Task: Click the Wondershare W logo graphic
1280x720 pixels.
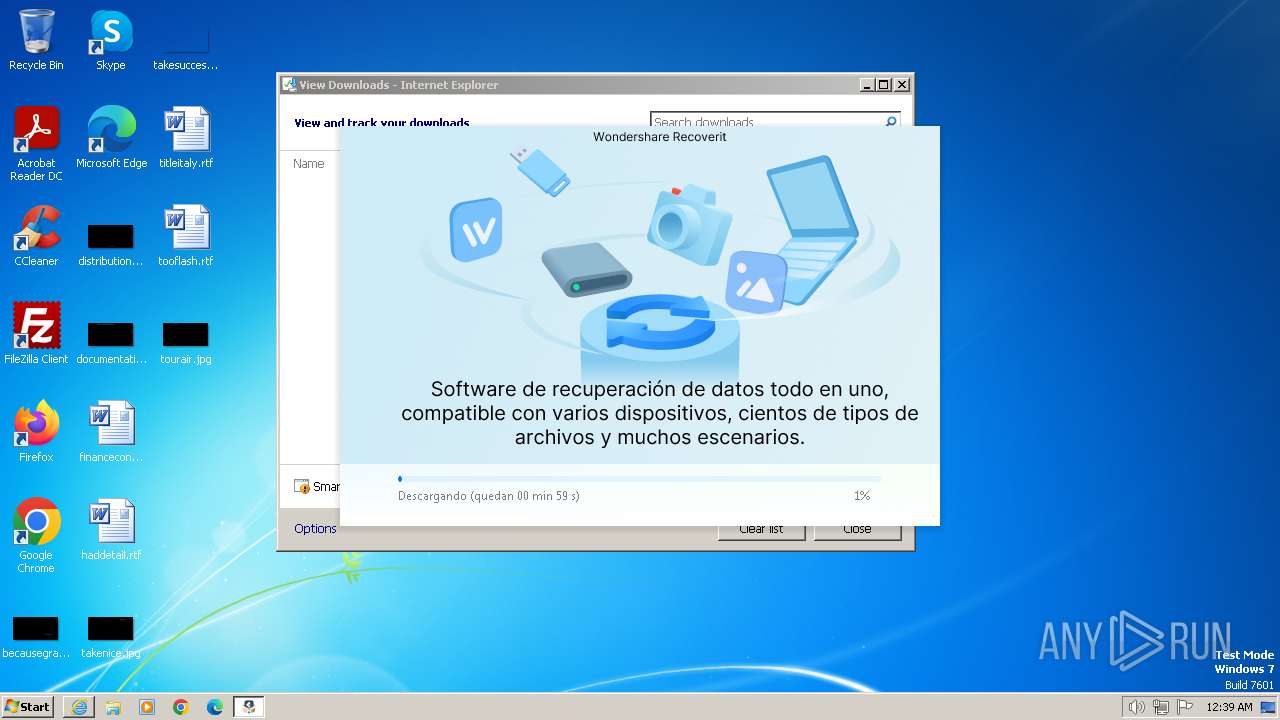Action: coord(476,229)
